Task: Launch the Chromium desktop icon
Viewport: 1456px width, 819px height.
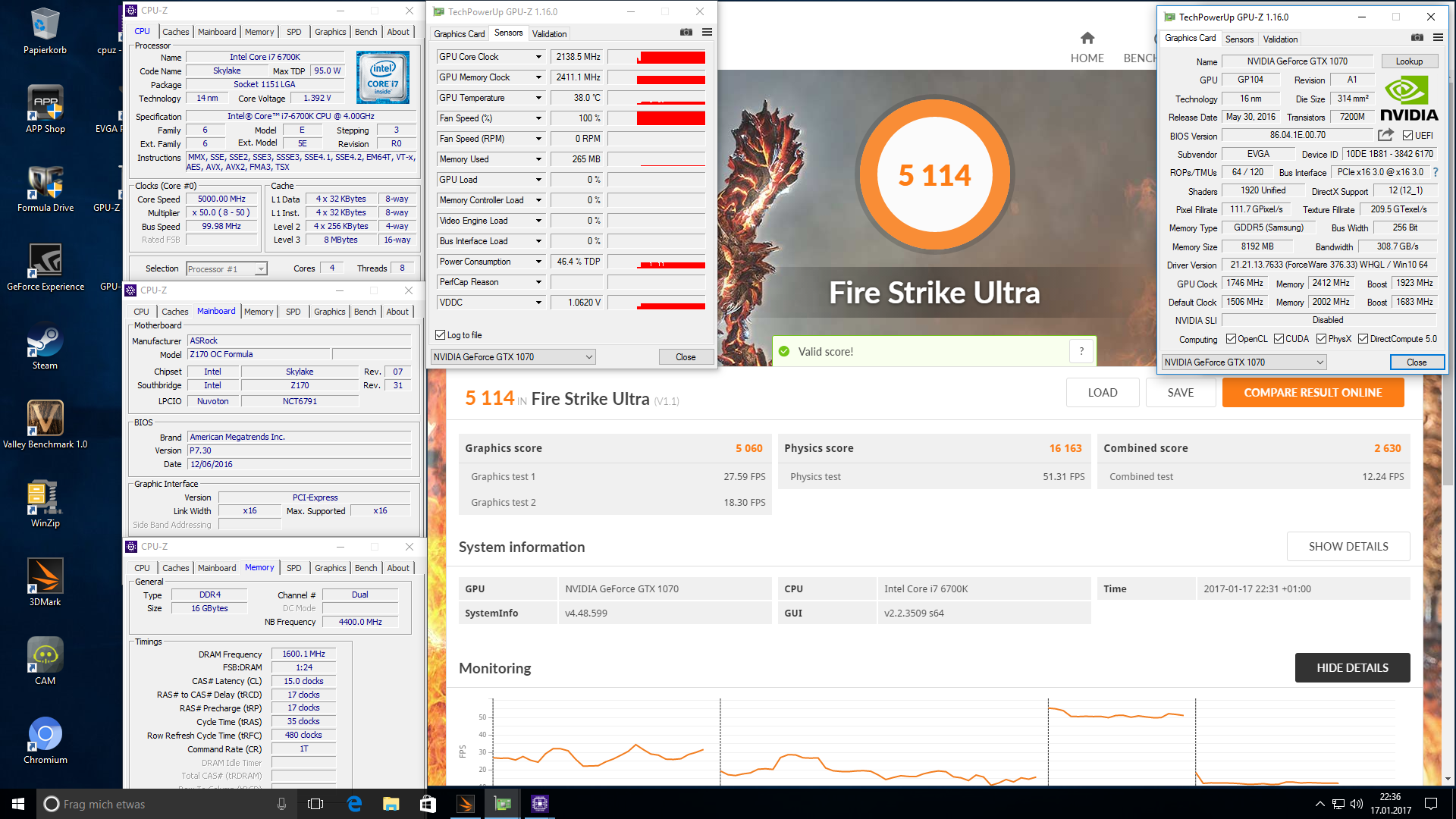Action: click(x=45, y=741)
